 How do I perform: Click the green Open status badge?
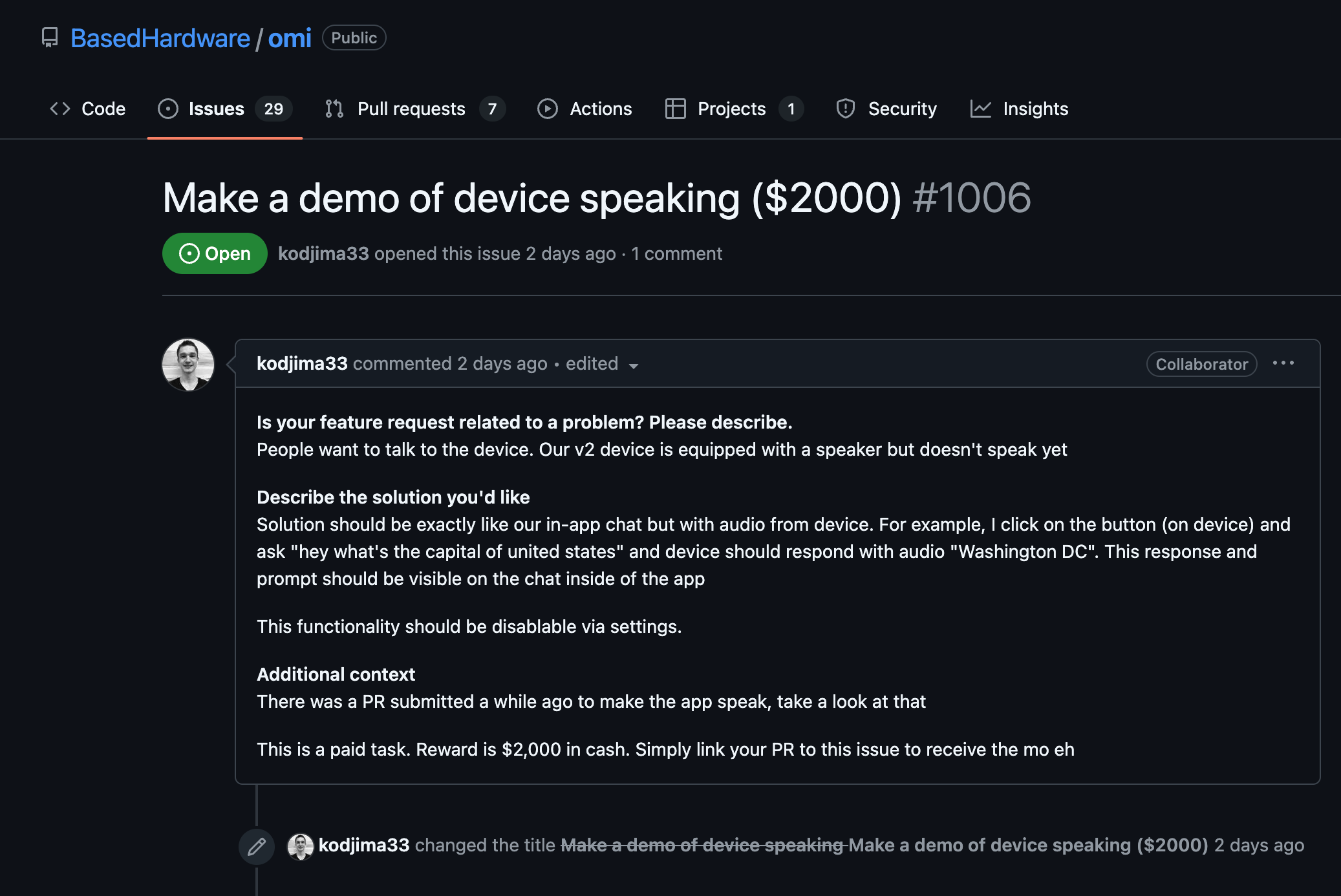point(215,253)
